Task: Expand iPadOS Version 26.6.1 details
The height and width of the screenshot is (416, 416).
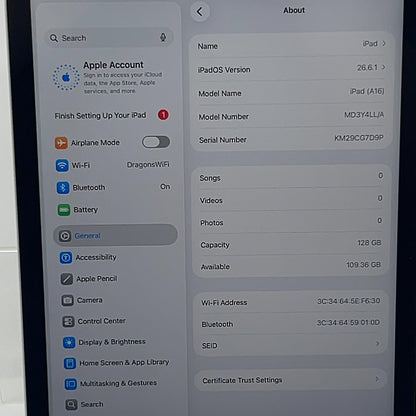Action: [290, 68]
